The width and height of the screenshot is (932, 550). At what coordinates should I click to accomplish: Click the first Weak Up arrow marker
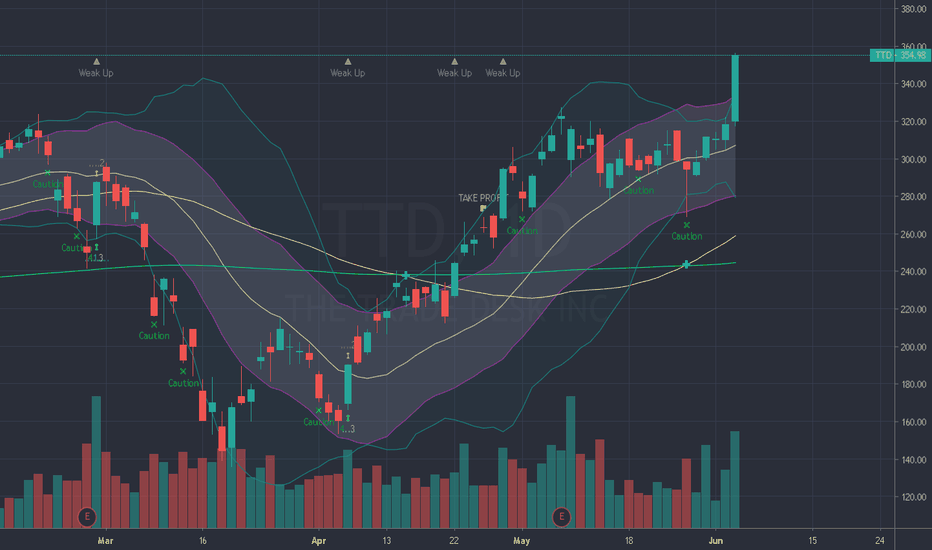[x=96, y=61]
